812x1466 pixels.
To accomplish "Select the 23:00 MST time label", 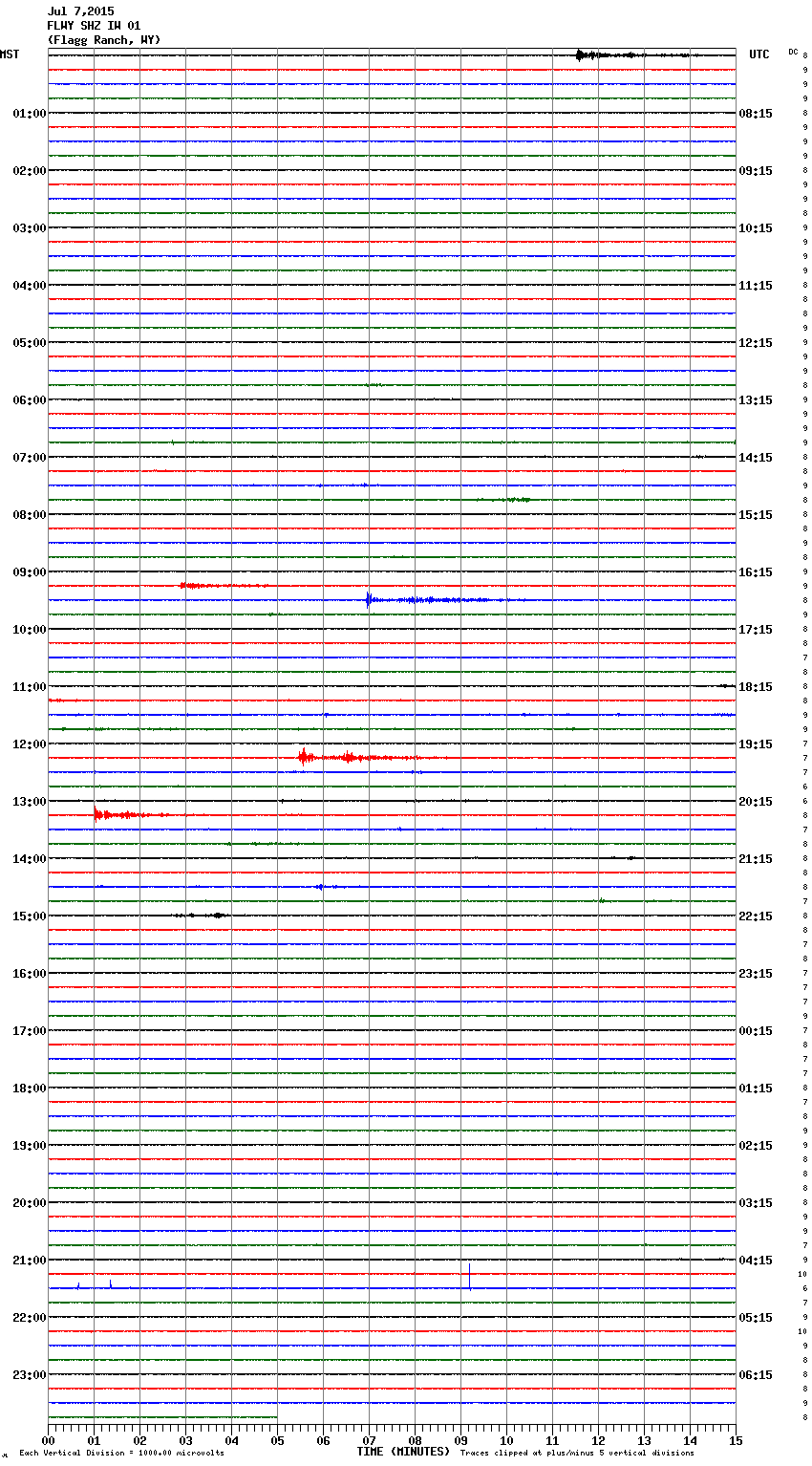I will tap(29, 1375).
